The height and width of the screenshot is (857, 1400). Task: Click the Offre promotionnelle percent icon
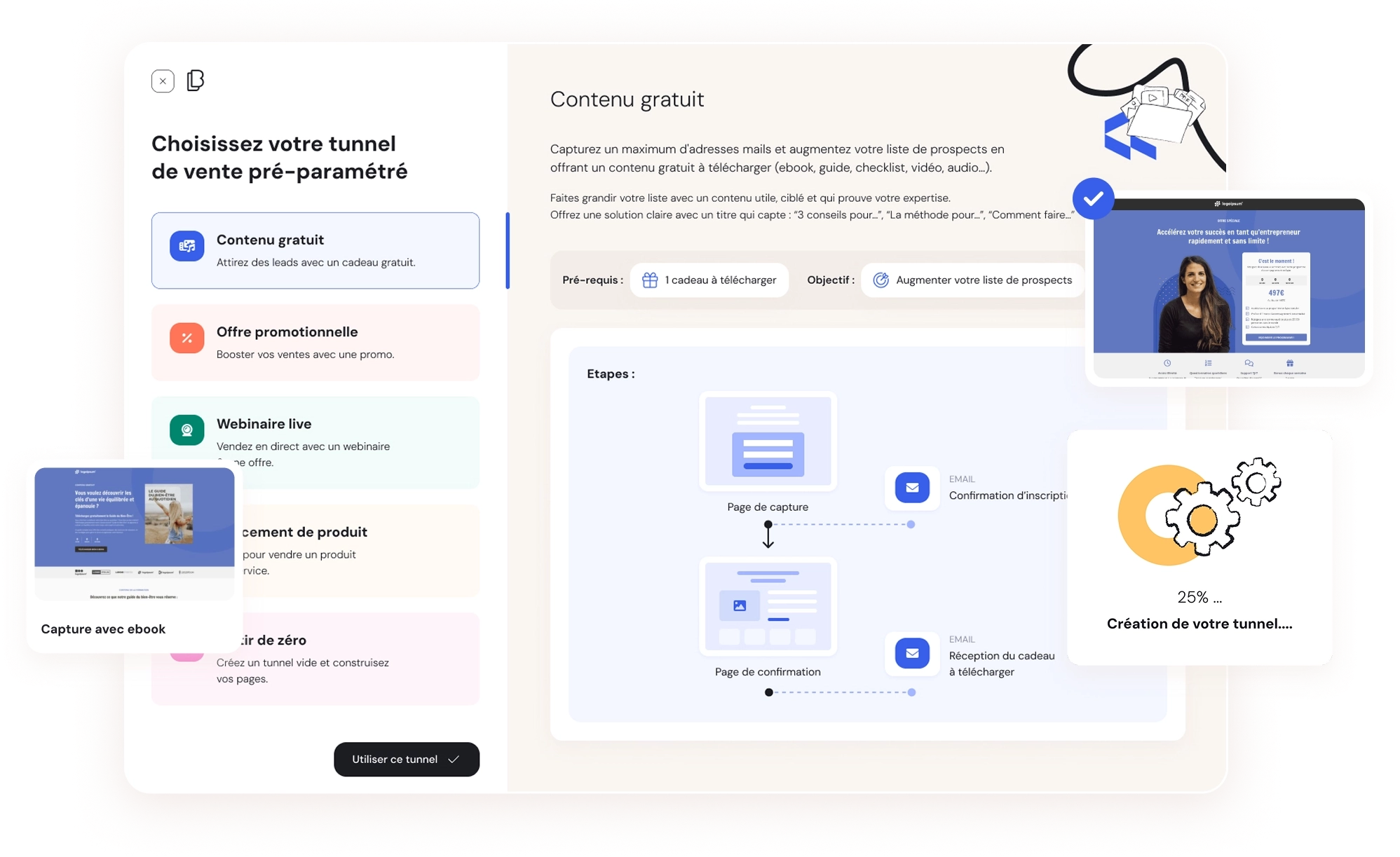pos(186,338)
